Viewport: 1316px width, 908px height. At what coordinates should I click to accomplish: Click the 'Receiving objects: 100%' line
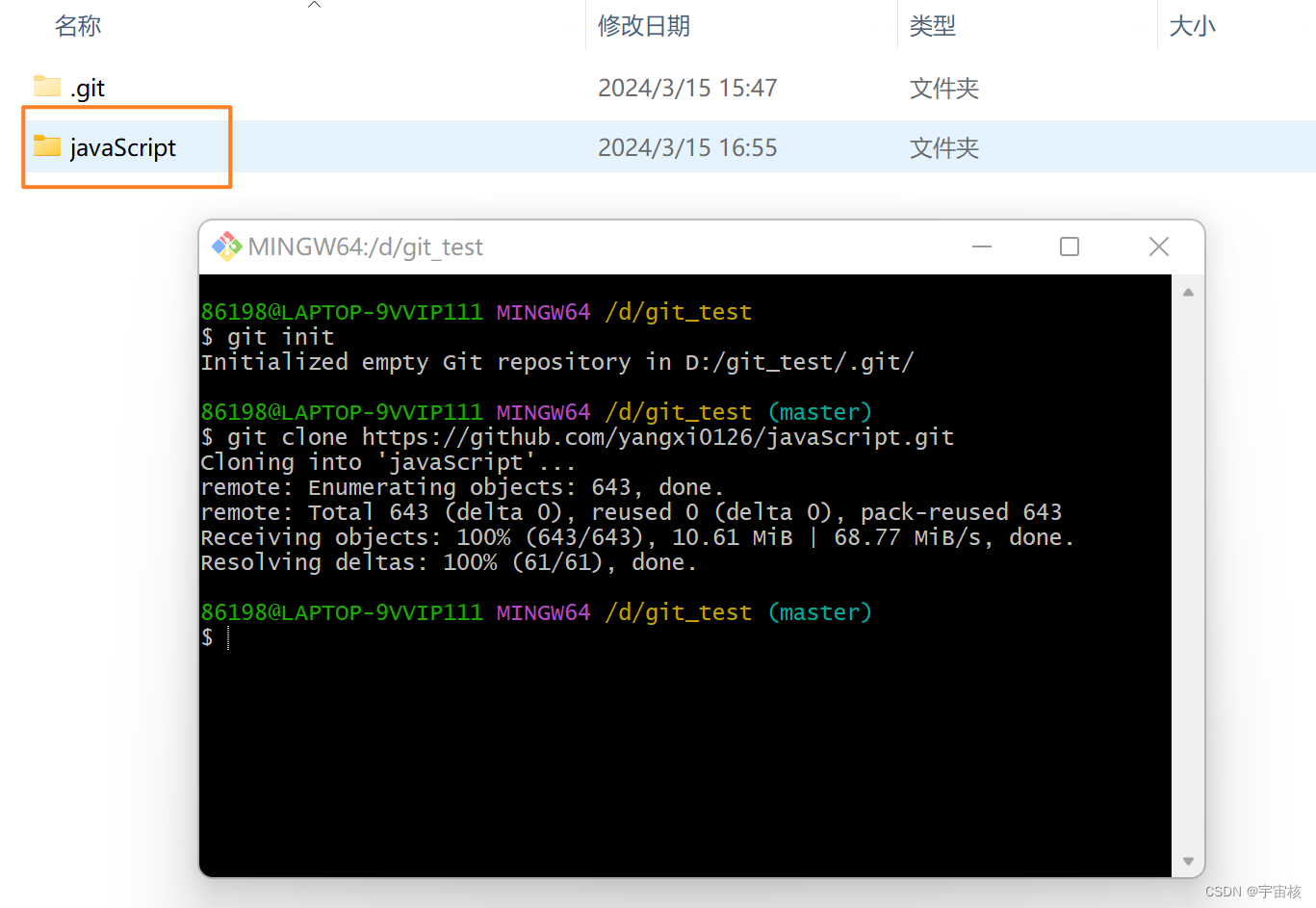point(637,537)
